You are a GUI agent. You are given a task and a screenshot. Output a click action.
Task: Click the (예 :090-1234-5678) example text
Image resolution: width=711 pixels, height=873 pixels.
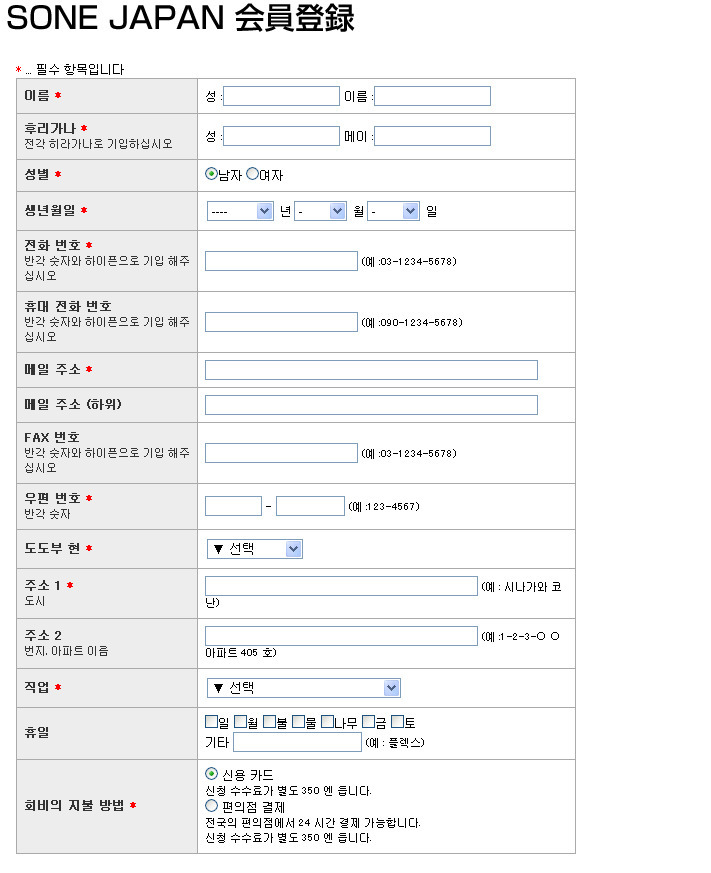click(412, 322)
